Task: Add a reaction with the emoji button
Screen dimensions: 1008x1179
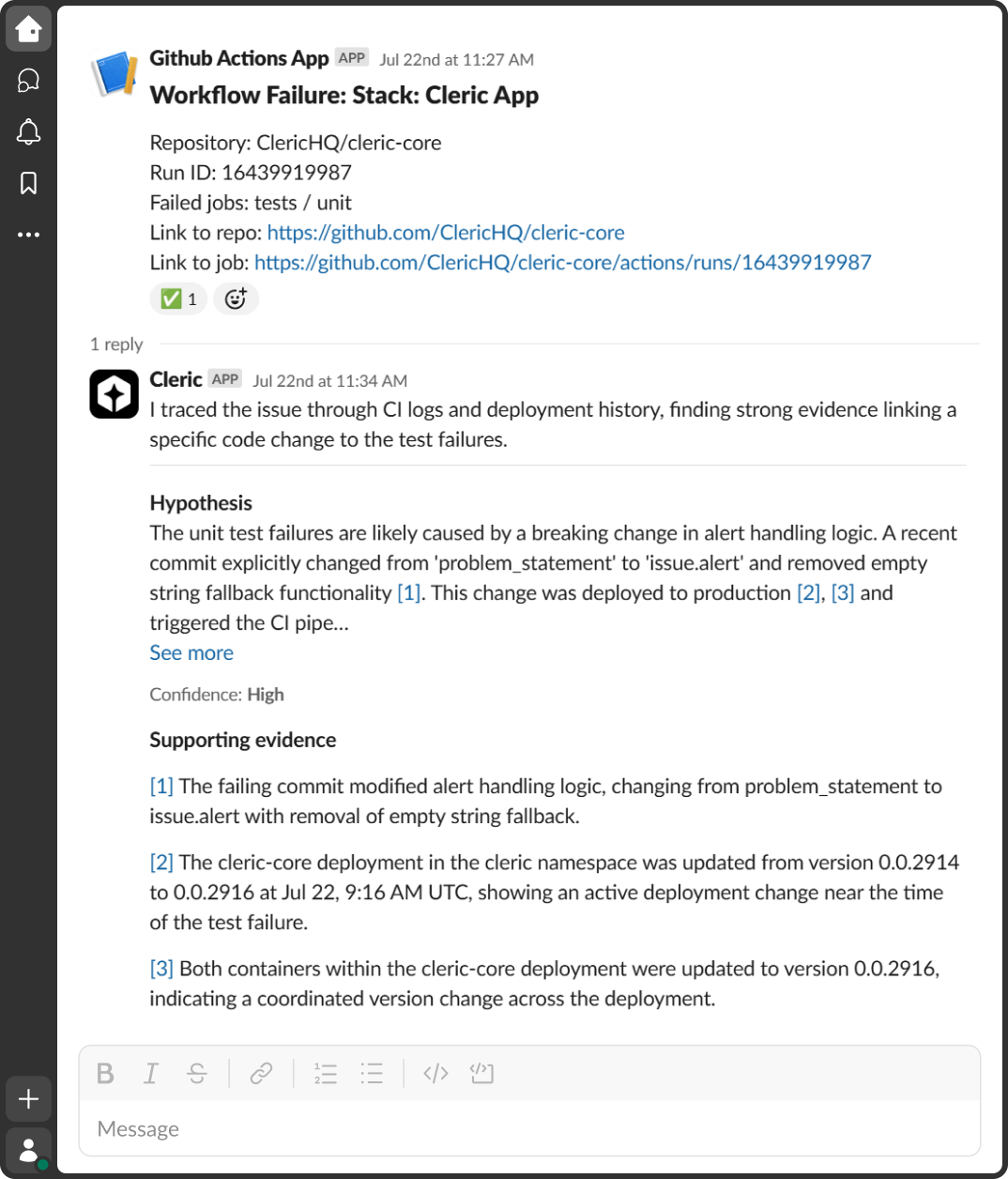Action: coord(236,299)
